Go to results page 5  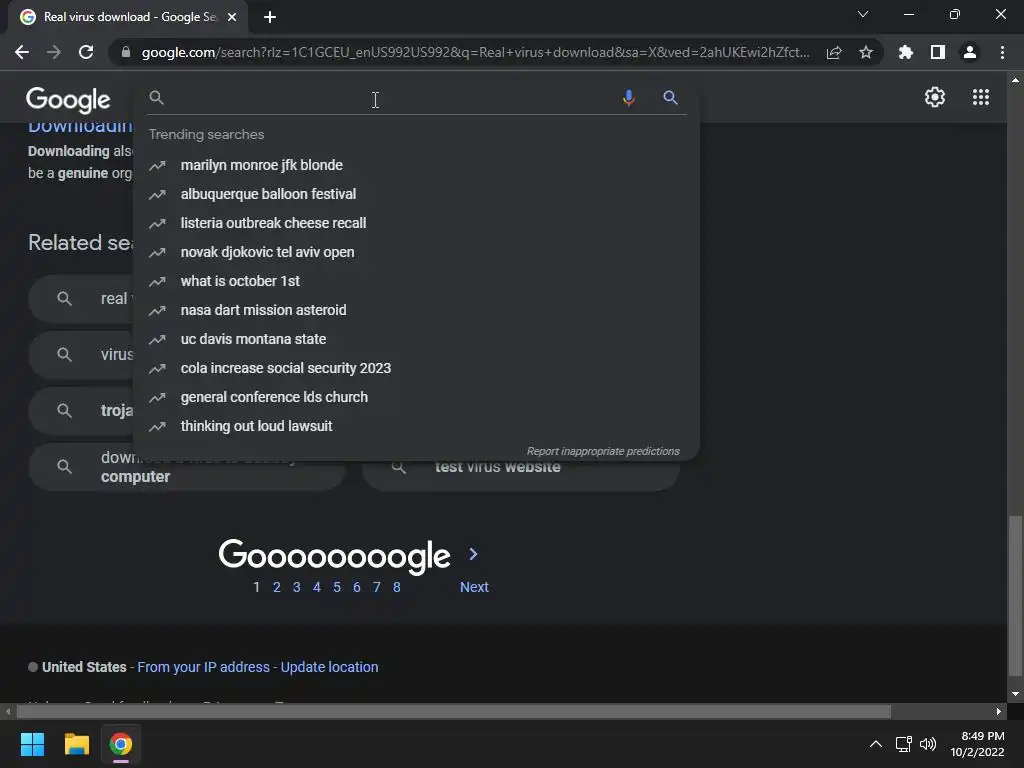click(337, 587)
